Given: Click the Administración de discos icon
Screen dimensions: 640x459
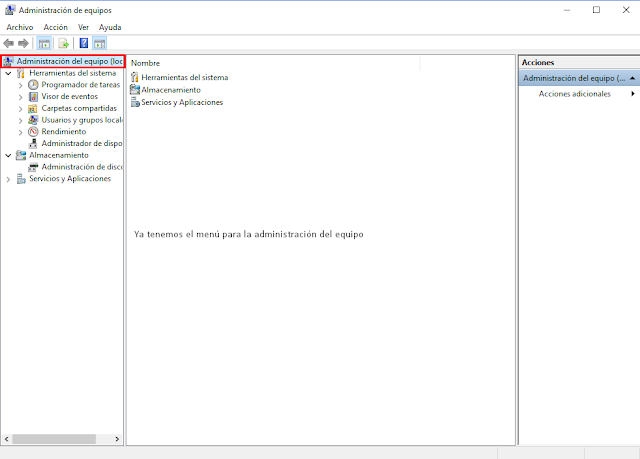Looking at the screenshot, I should pos(33,167).
